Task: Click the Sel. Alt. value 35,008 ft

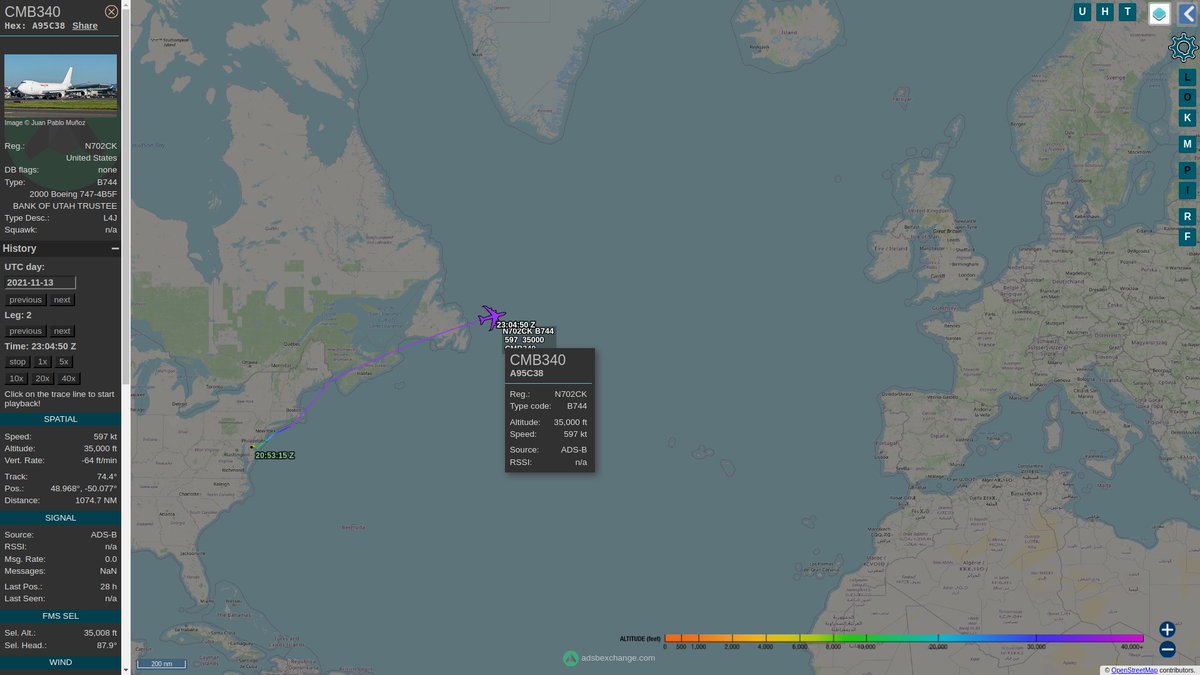Action: [100, 633]
